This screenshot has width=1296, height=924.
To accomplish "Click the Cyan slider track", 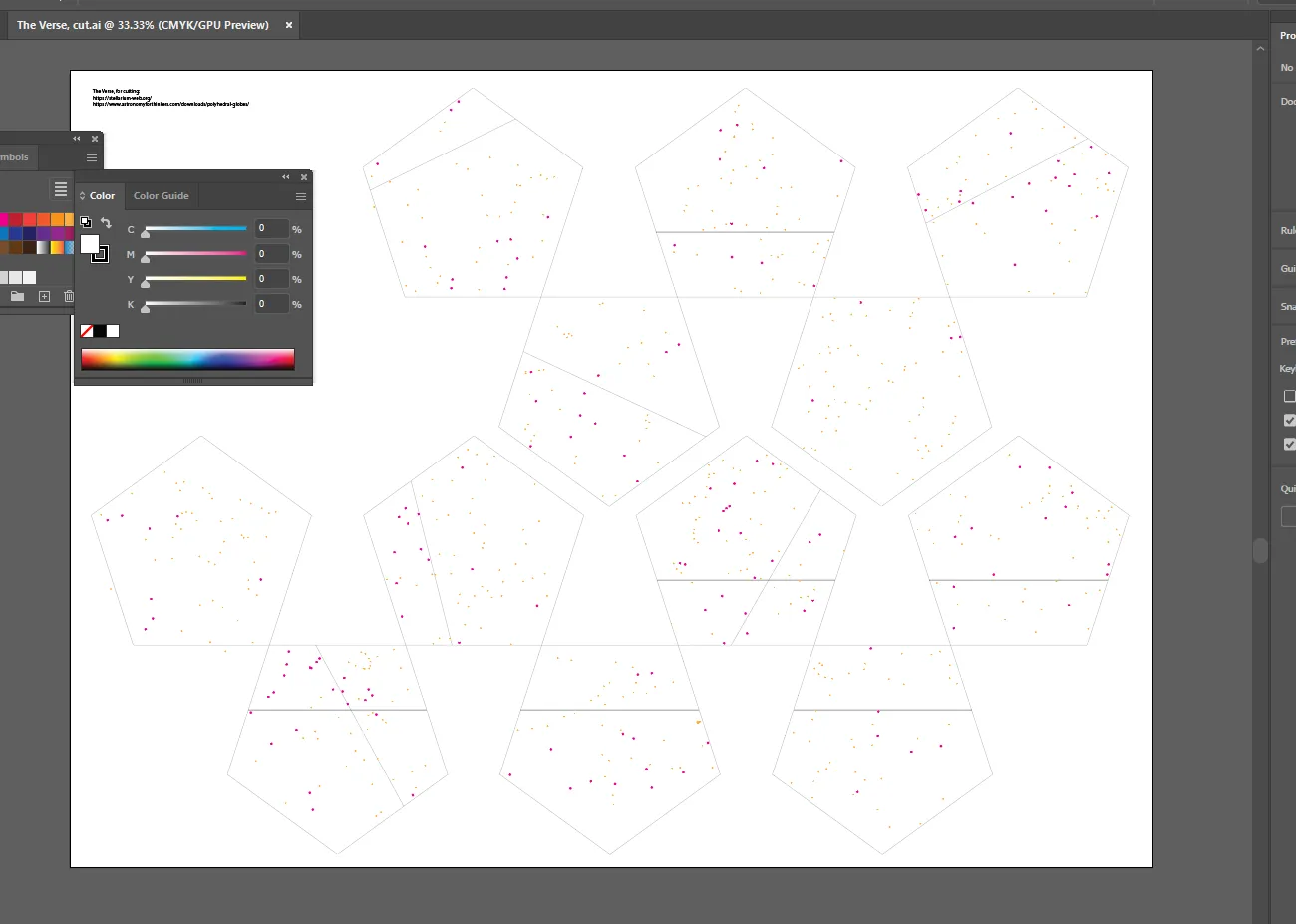I will 195,229.
